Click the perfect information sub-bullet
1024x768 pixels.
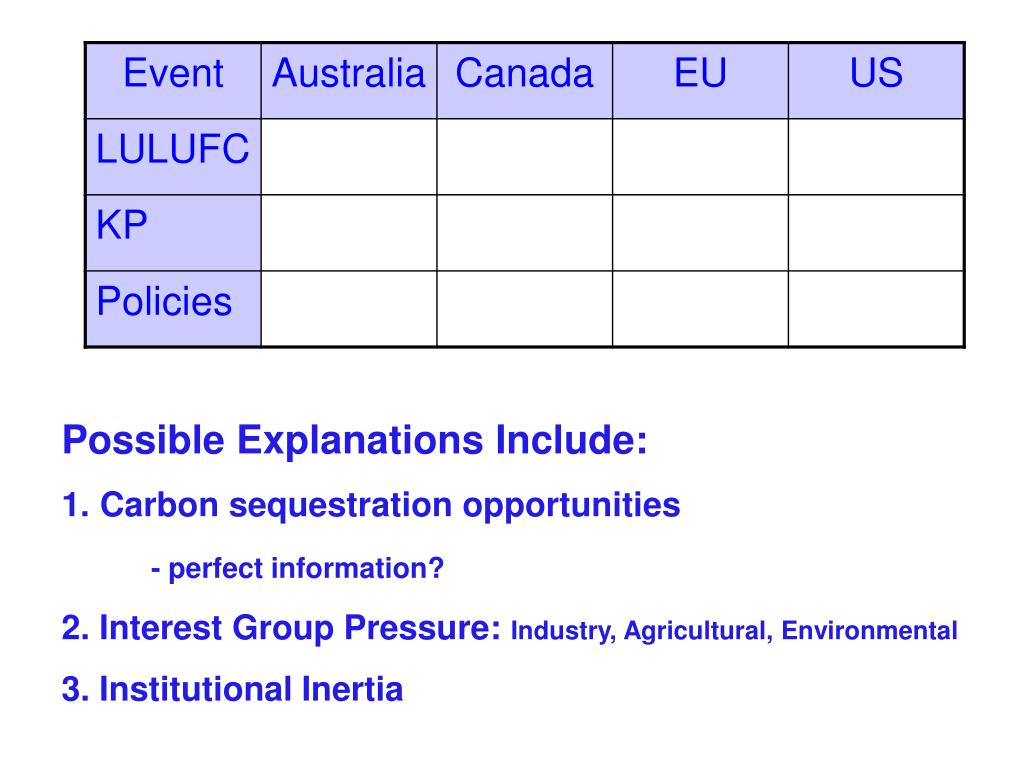(297, 569)
